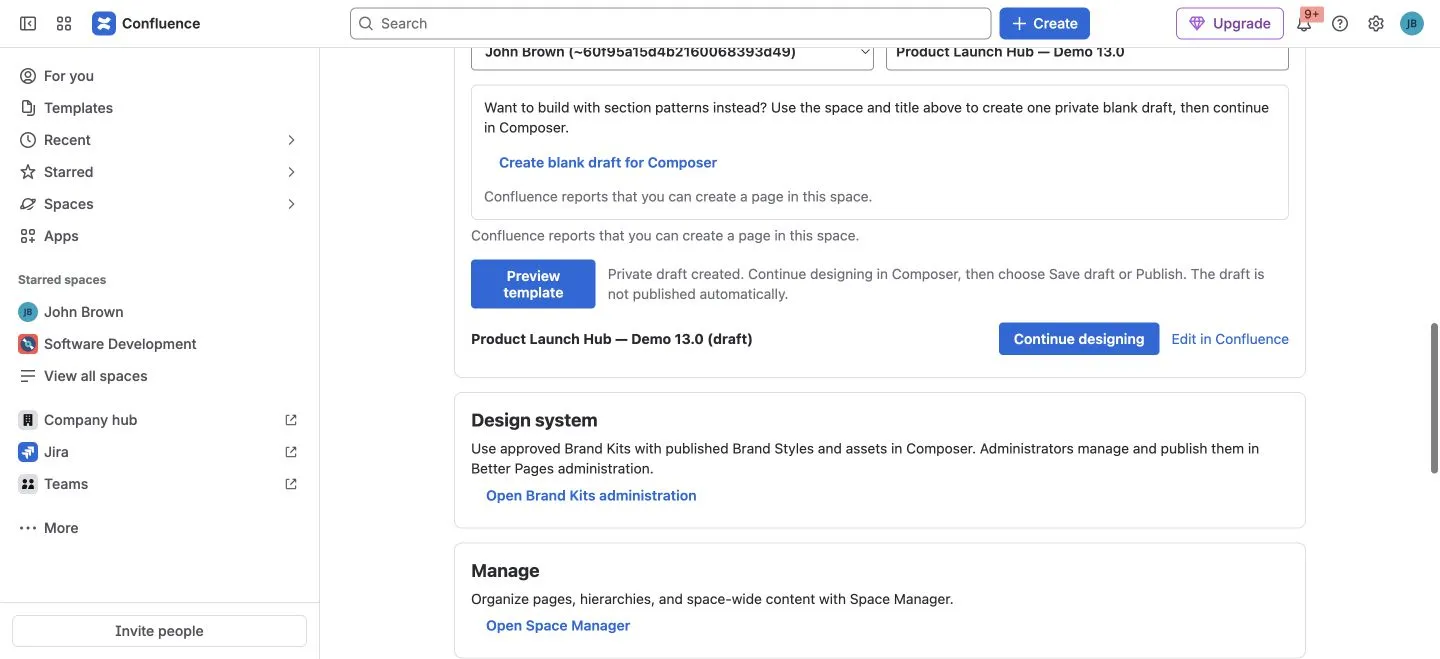The width and height of the screenshot is (1440, 659).
Task: Click the Apps grid icon
Action: coord(28,236)
